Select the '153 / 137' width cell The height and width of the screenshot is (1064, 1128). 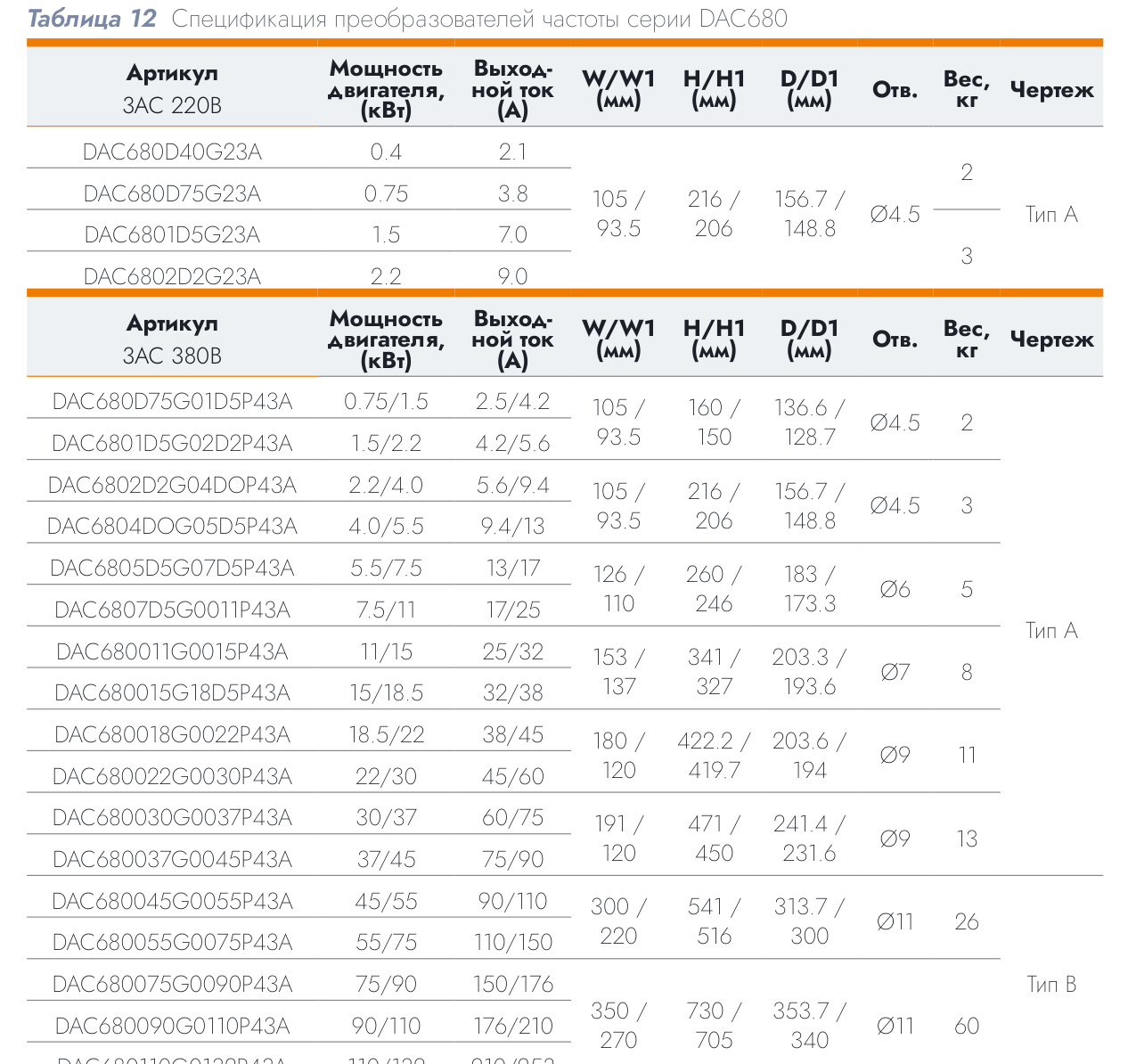pos(618,672)
